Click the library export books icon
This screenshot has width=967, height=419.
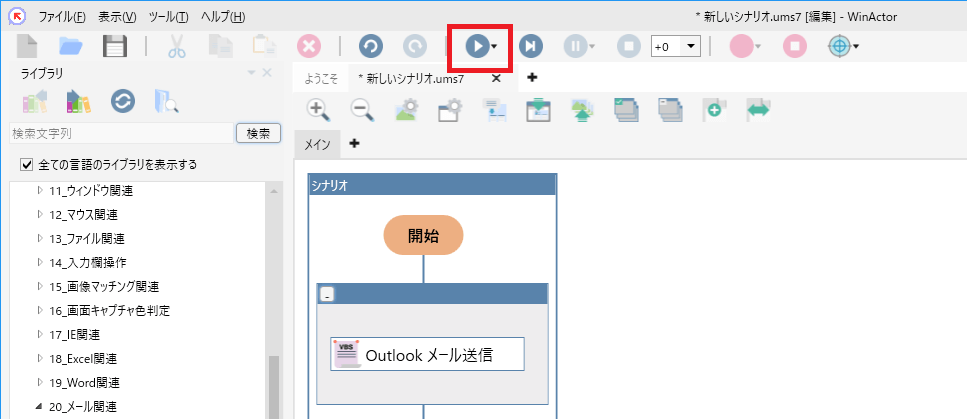pyautogui.click(x=78, y=101)
